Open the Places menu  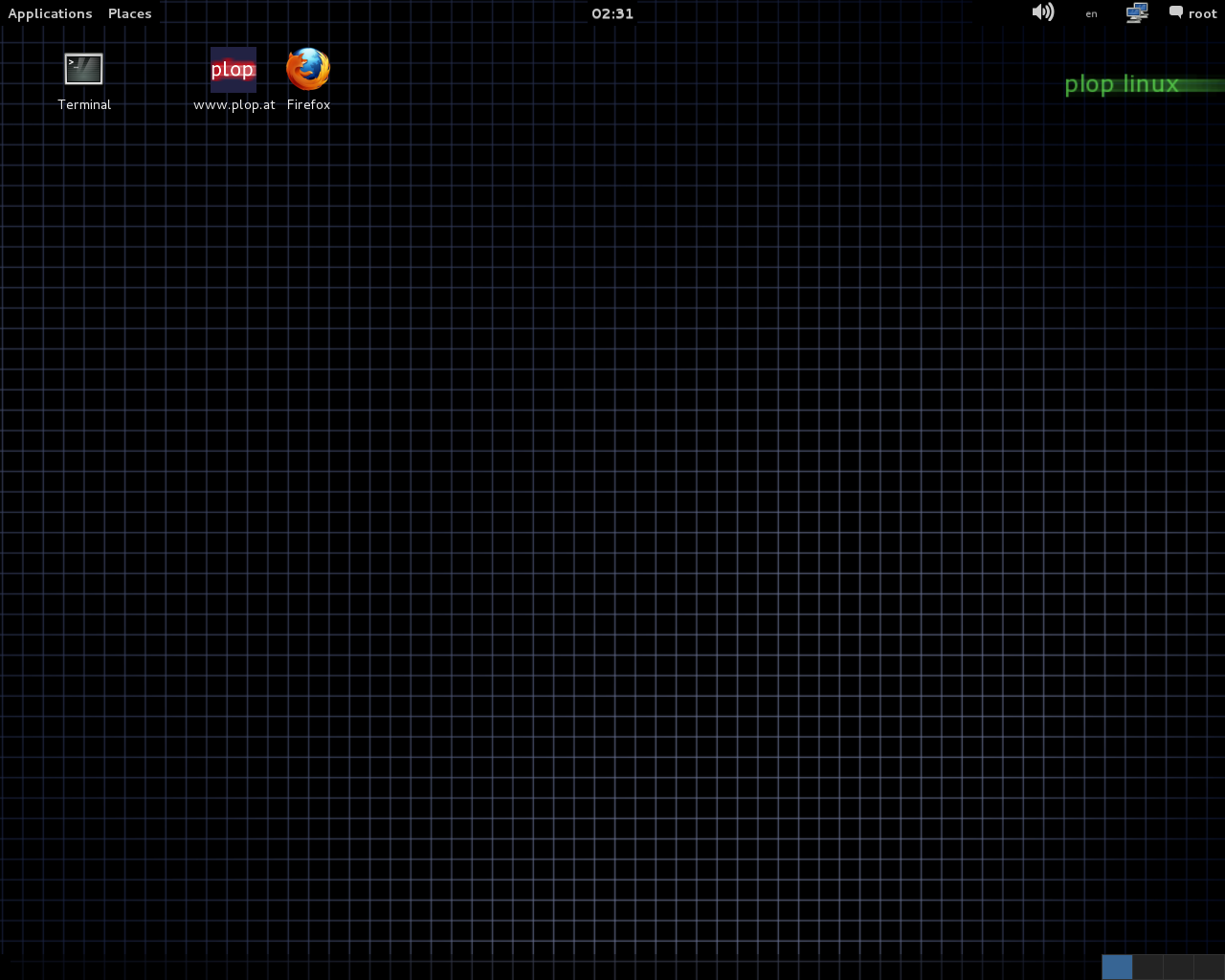click(x=130, y=13)
